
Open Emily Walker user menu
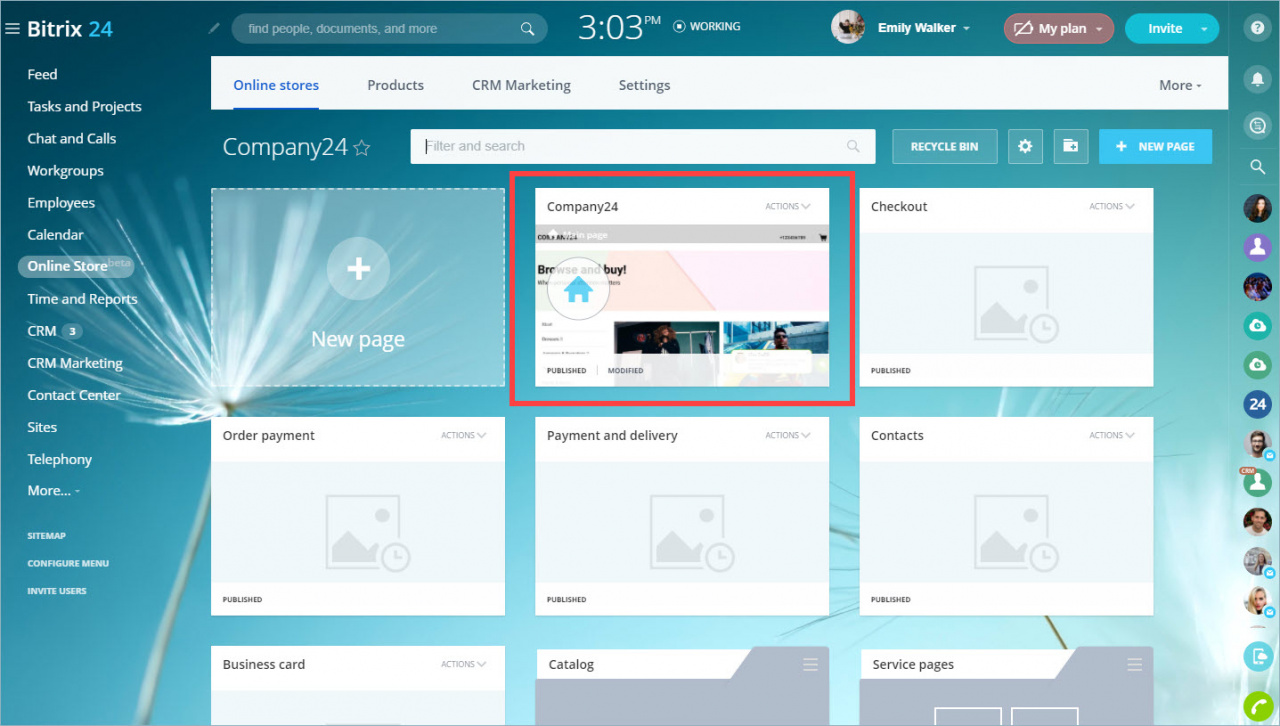[924, 28]
